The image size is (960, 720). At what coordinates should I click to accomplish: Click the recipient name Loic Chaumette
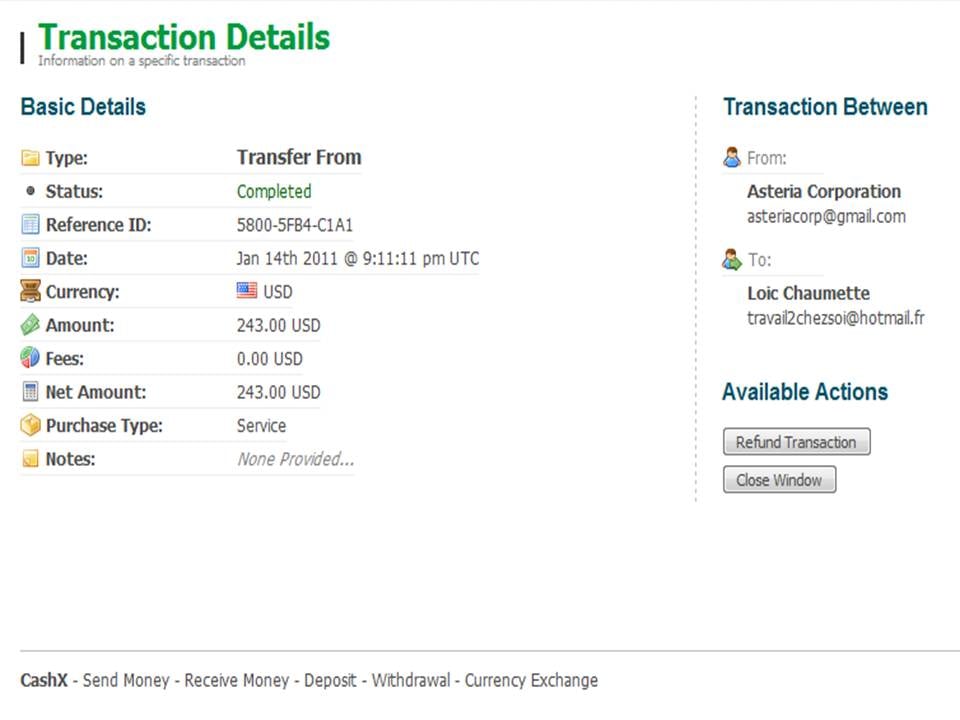coord(808,293)
